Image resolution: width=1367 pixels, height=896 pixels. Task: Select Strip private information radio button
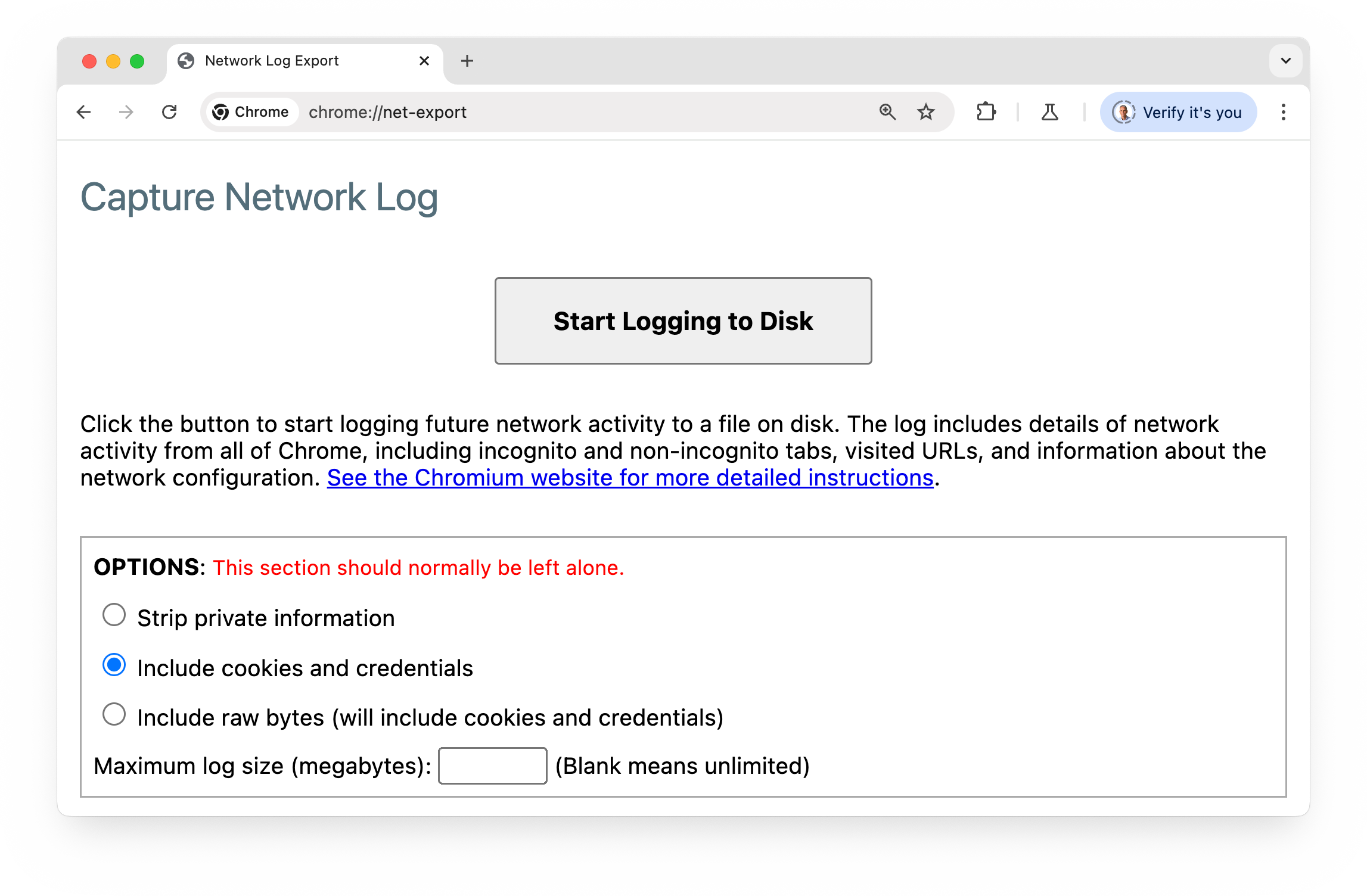pos(113,615)
